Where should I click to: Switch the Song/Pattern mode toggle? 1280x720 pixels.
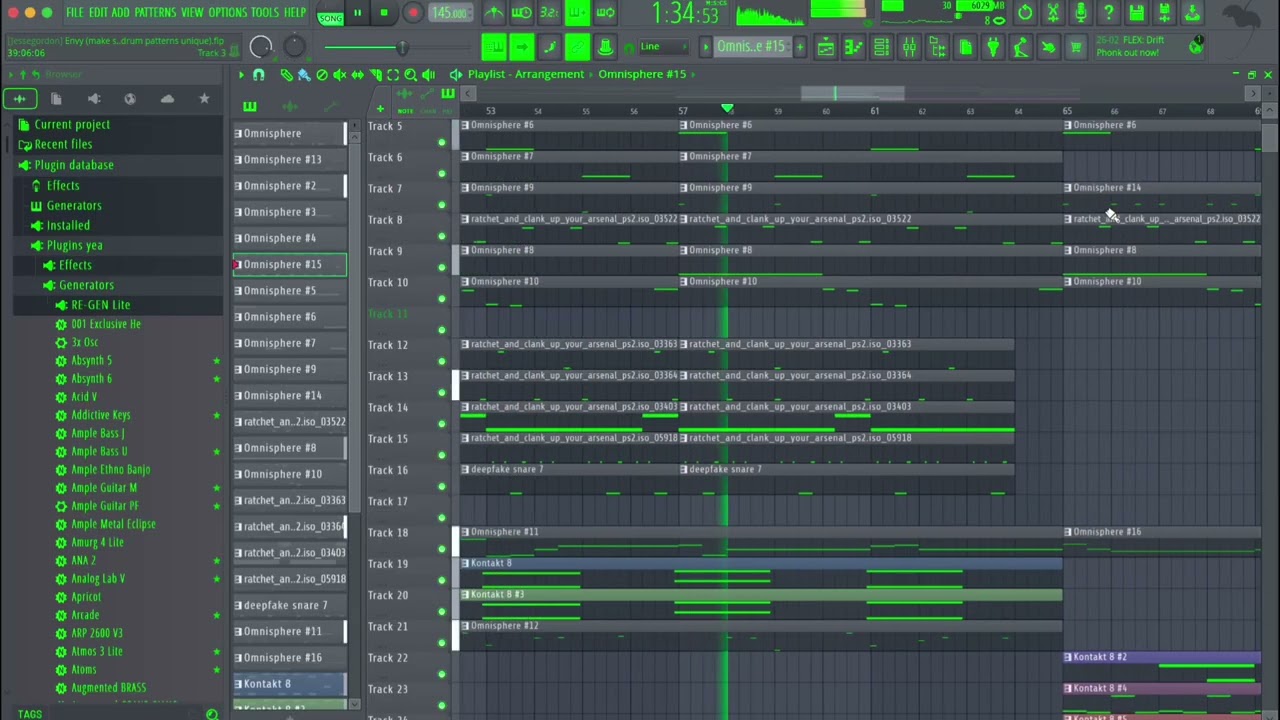(x=329, y=14)
